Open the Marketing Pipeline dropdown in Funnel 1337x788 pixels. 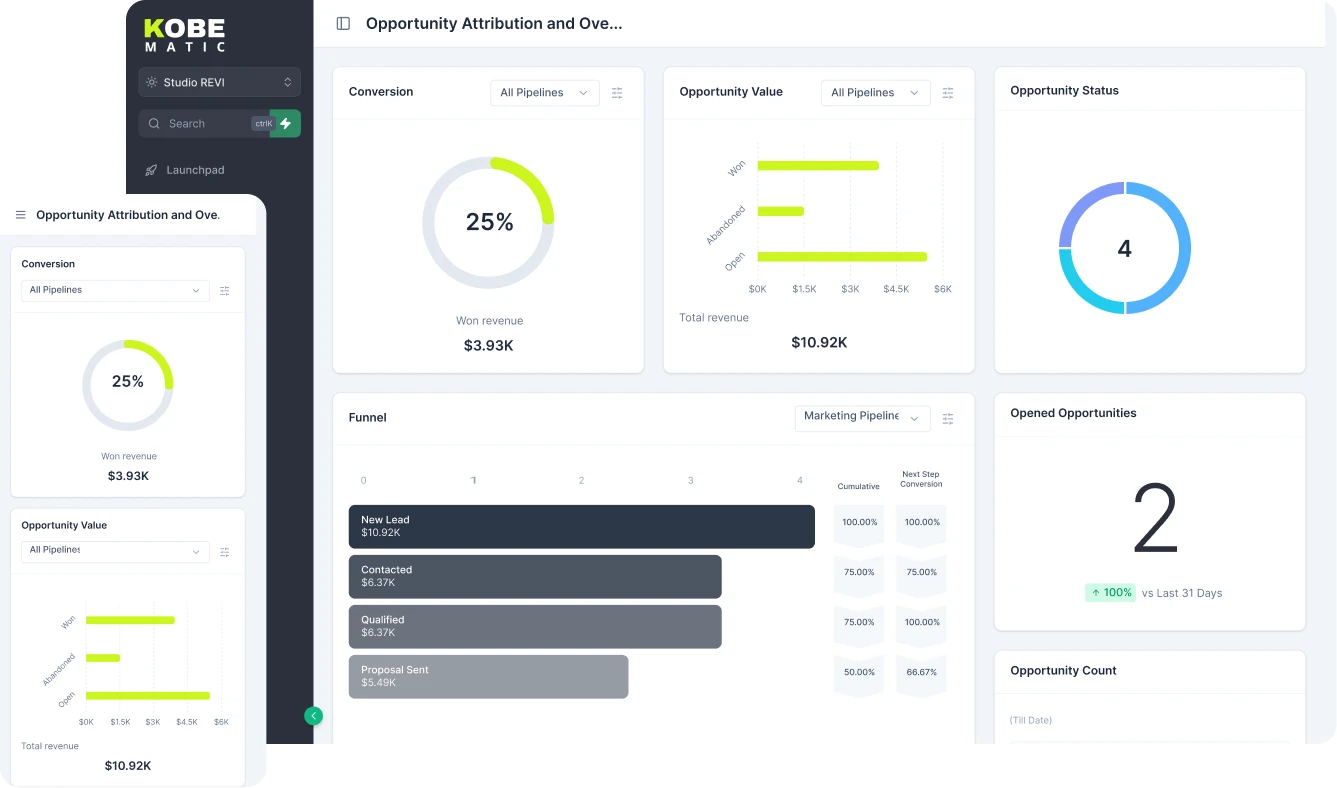click(x=861, y=417)
